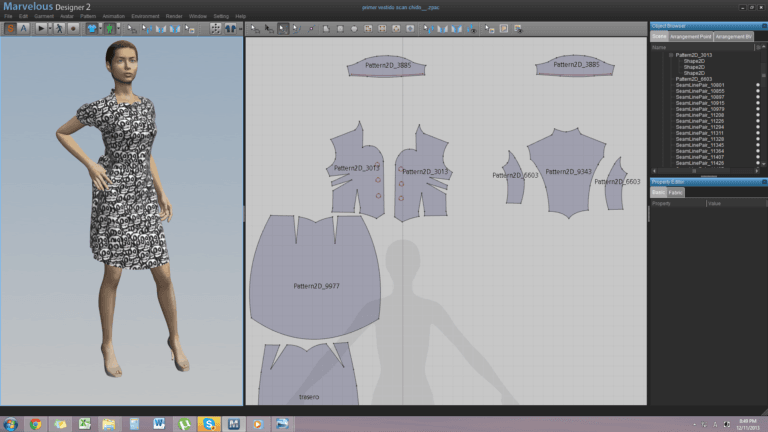Switch to the Fabric tab in Property Editor
Viewport: 768px width, 432px height.
click(676, 192)
